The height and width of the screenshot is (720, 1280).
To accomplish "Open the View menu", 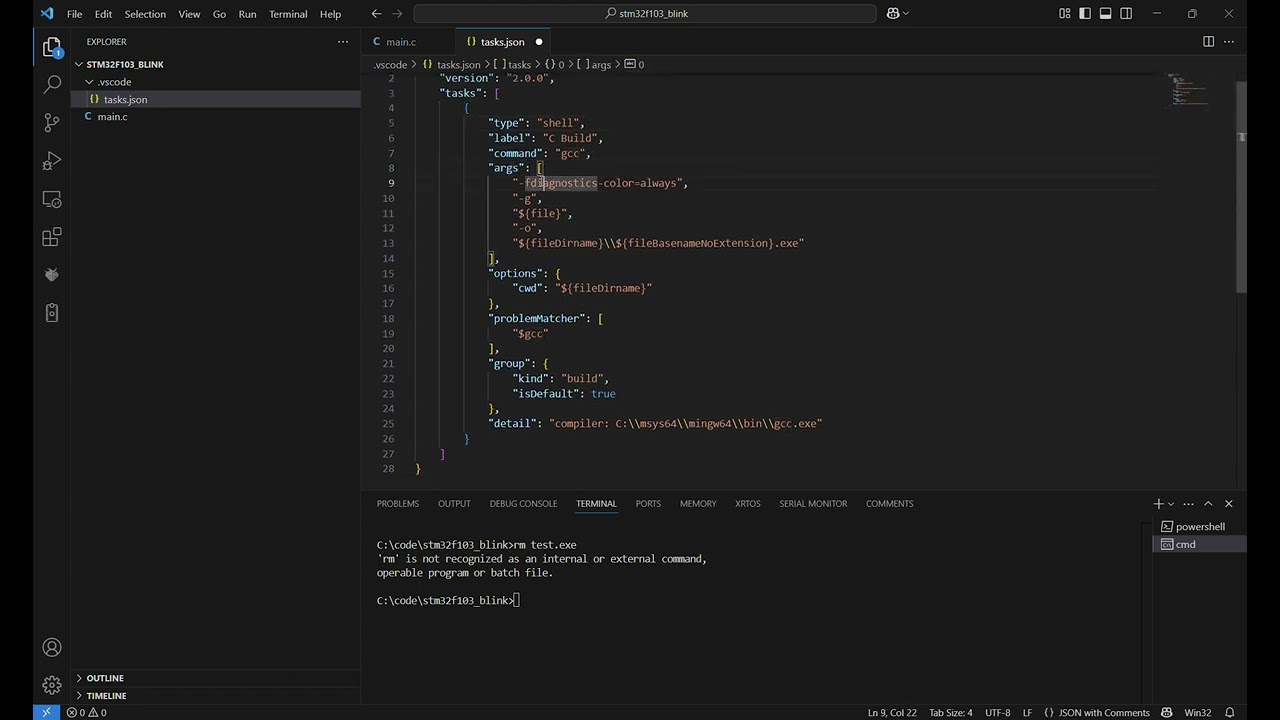I will tap(189, 14).
